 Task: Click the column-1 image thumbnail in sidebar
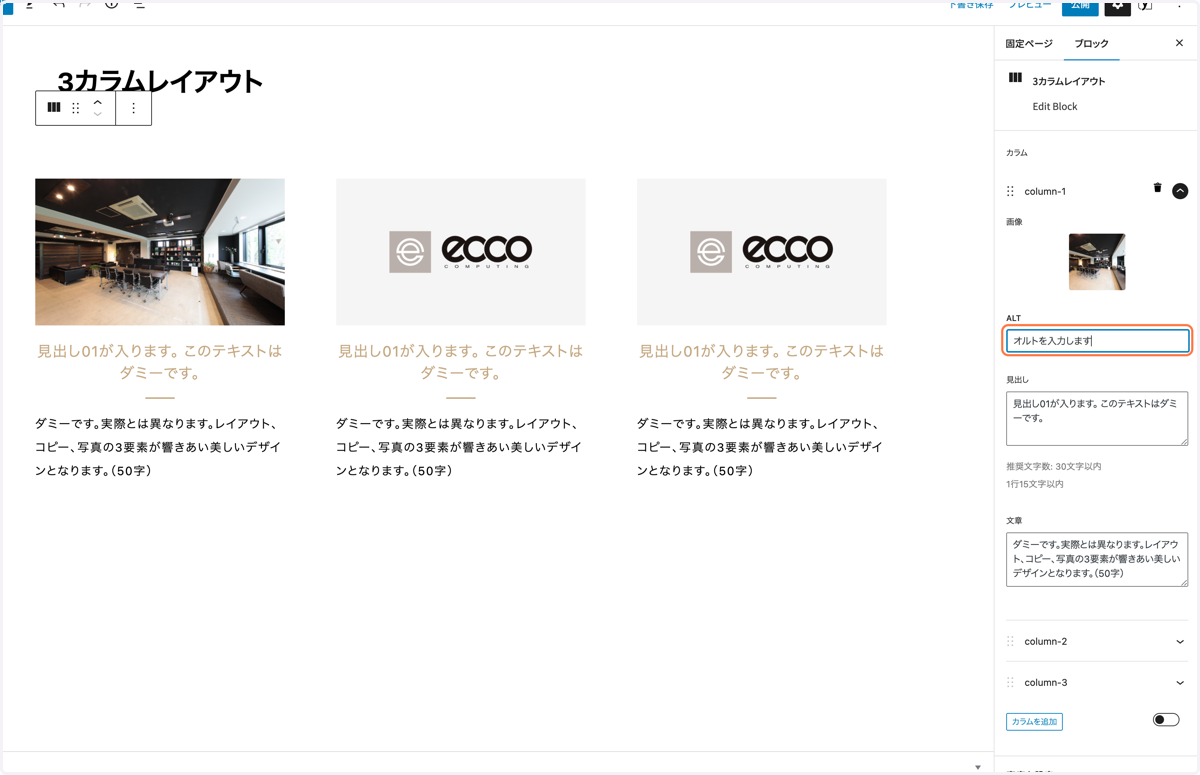pos(1097,262)
